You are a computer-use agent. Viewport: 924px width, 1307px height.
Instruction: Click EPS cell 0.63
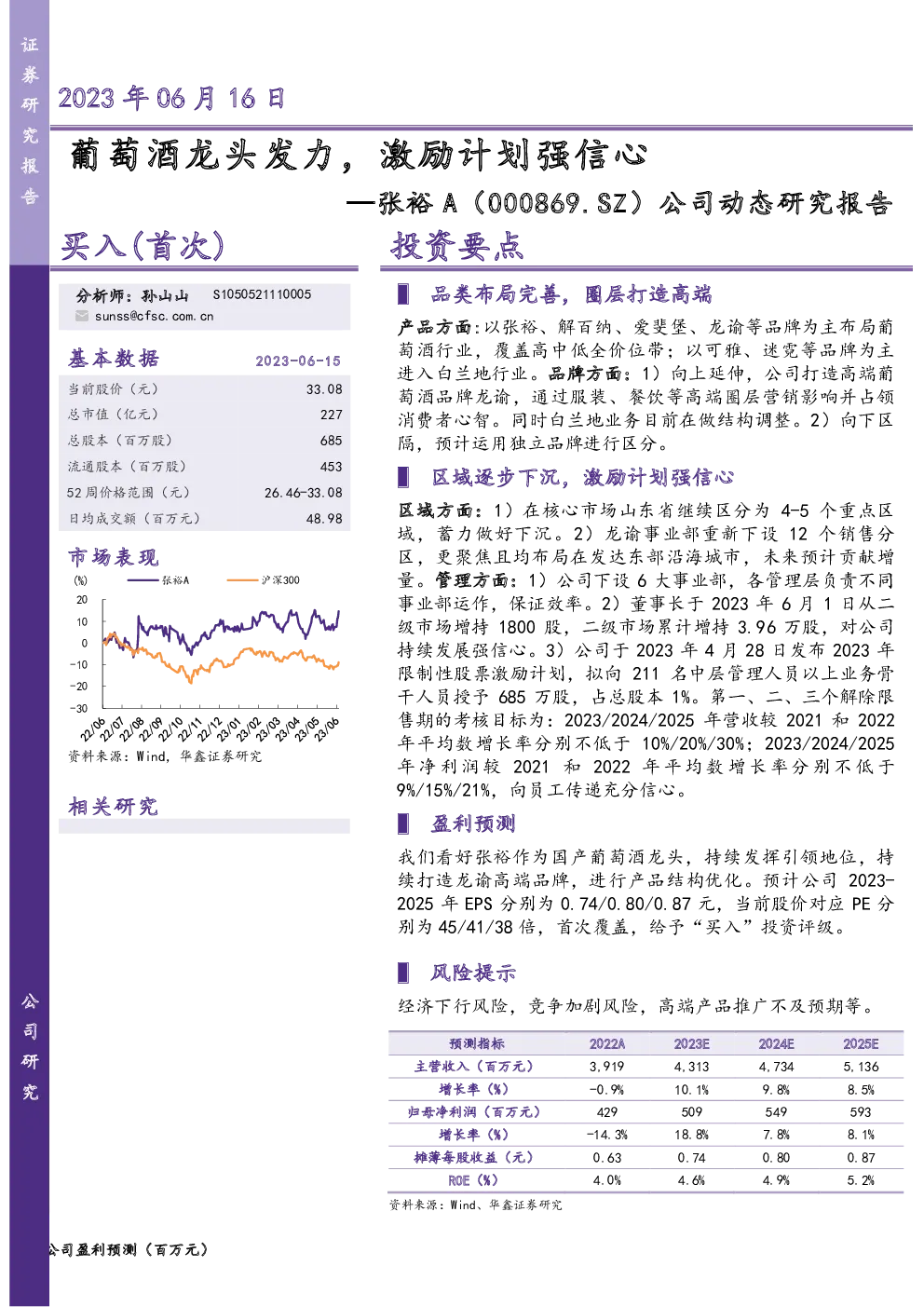[x=607, y=1158]
